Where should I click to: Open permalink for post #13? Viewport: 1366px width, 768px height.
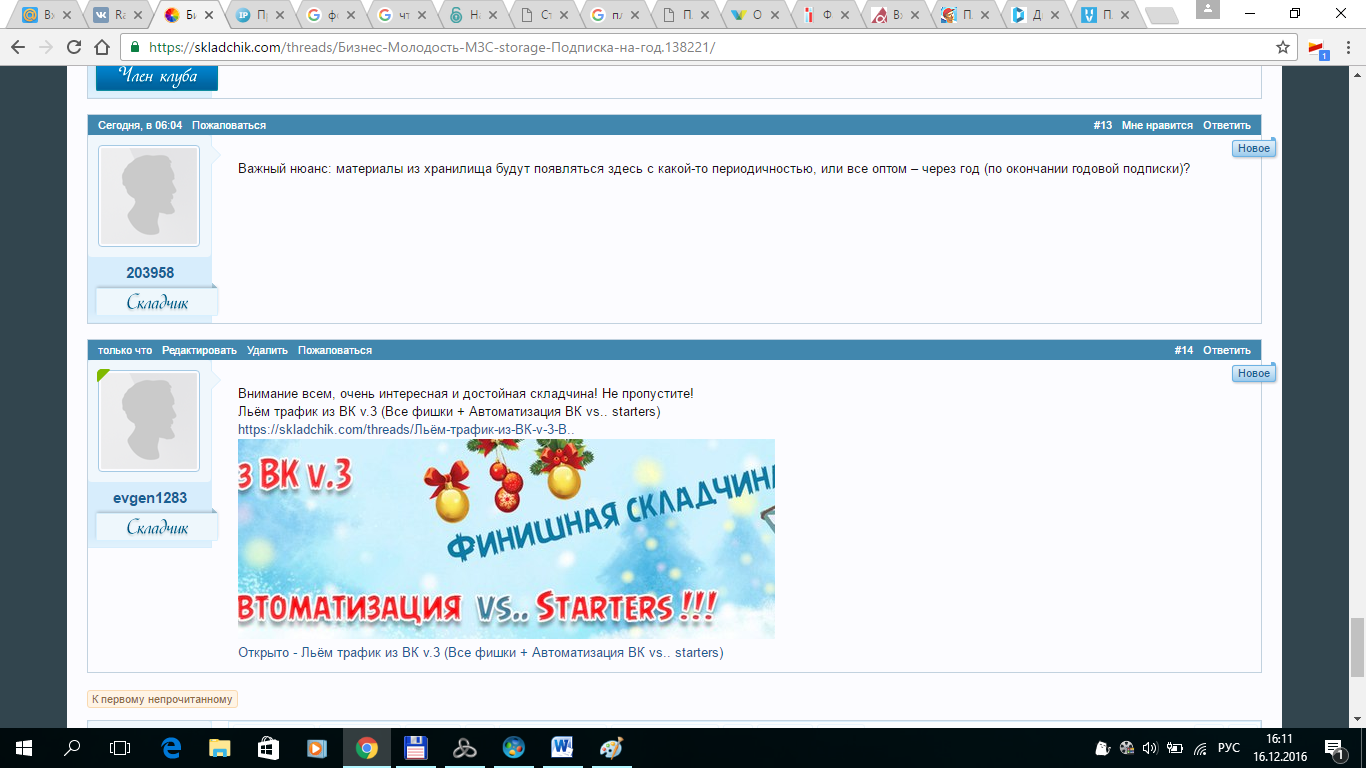tap(1103, 125)
